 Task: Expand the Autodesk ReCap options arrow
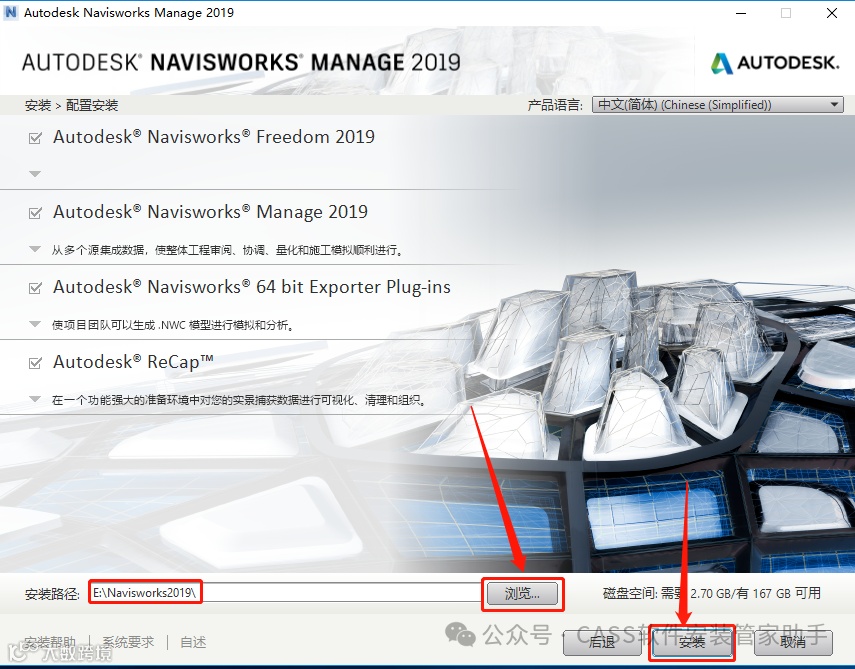(35, 399)
